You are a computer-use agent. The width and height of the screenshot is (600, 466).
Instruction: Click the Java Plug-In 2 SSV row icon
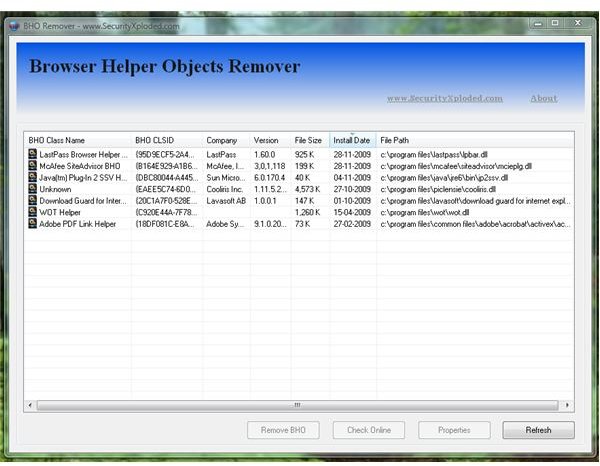[33, 177]
